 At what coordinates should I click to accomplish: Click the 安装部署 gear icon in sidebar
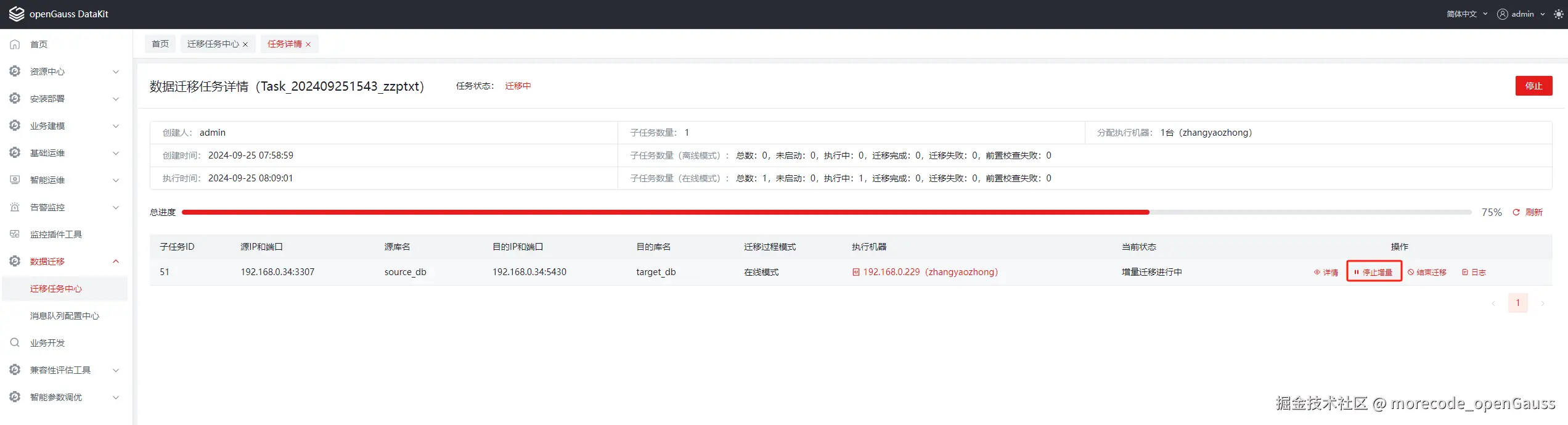[x=15, y=99]
